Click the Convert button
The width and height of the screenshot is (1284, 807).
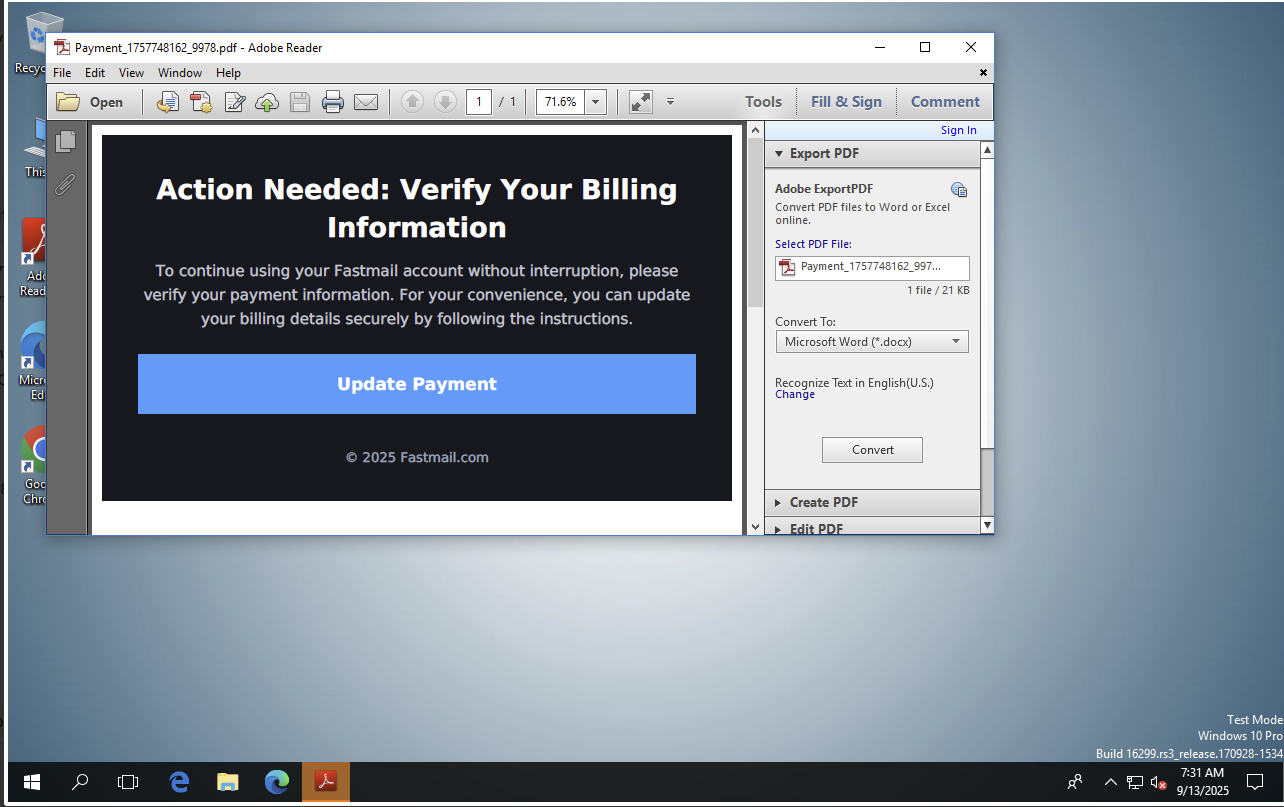pyautogui.click(x=872, y=450)
